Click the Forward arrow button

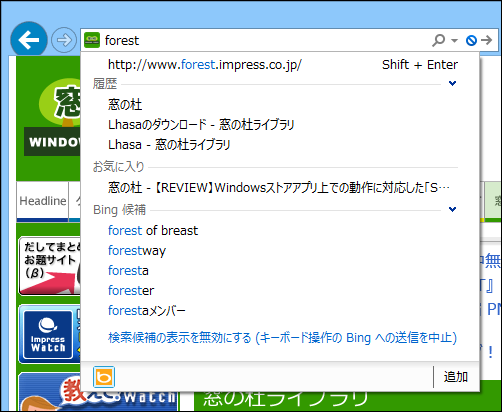tap(64, 40)
